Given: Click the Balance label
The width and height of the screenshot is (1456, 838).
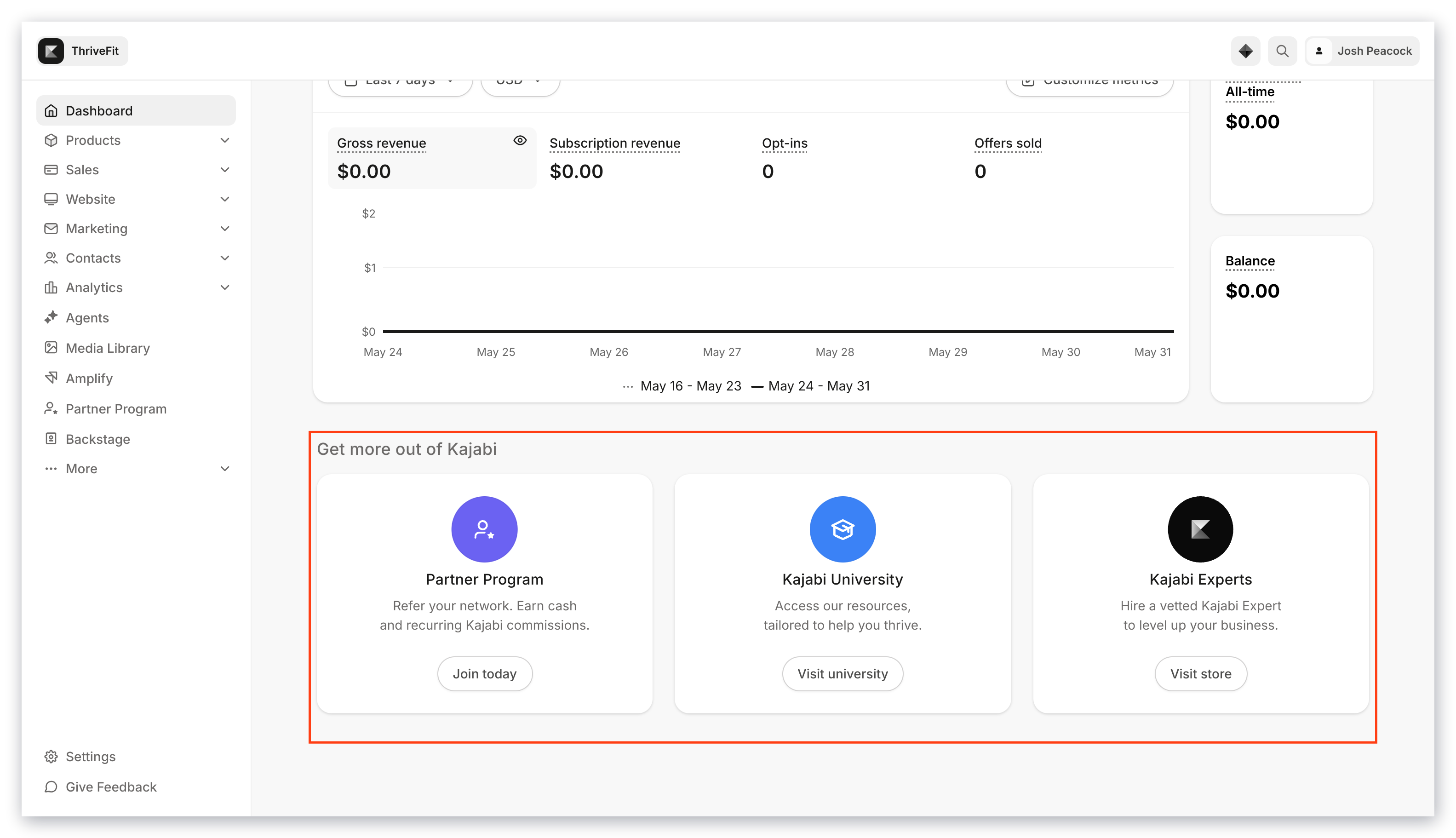Looking at the screenshot, I should (1250, 261).
